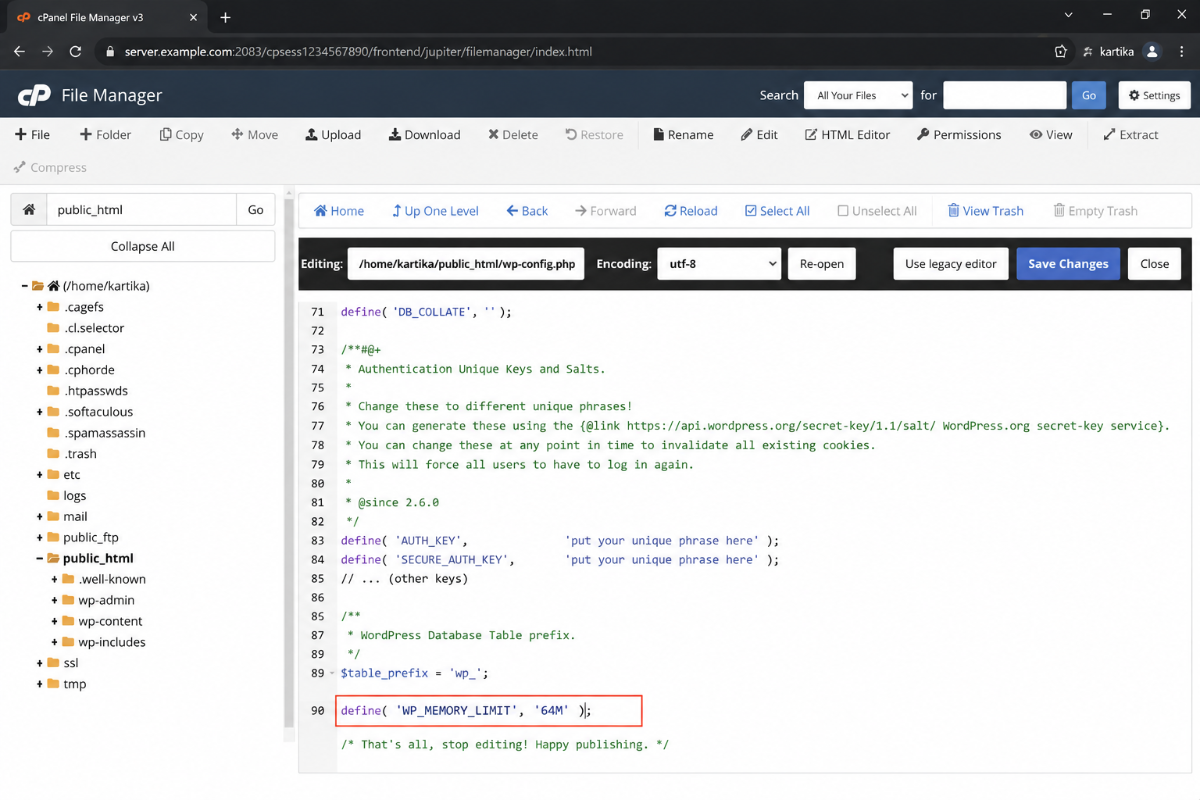Open View Trash
This screenshot has width=1200, height=800.
pyautogui.click(x=986, y=211)
